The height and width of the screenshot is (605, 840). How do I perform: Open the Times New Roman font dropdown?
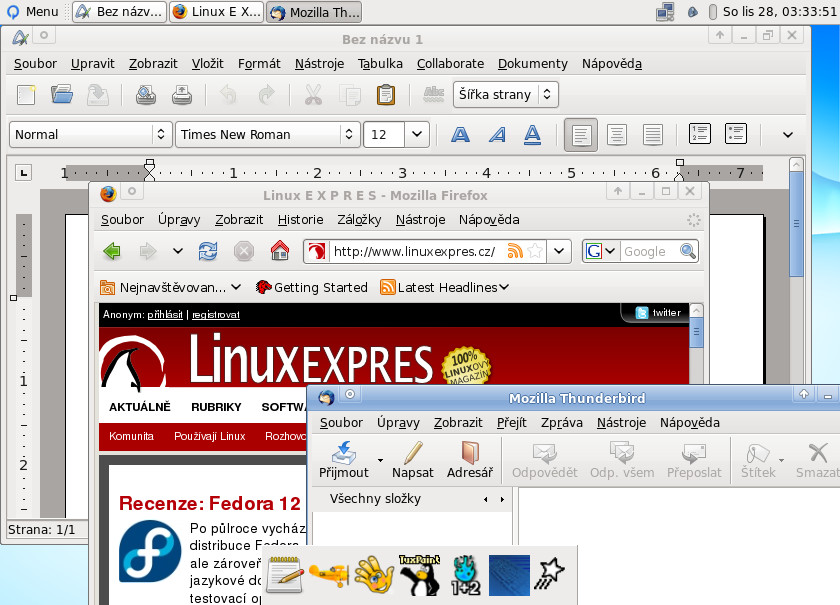pos(349,134)
